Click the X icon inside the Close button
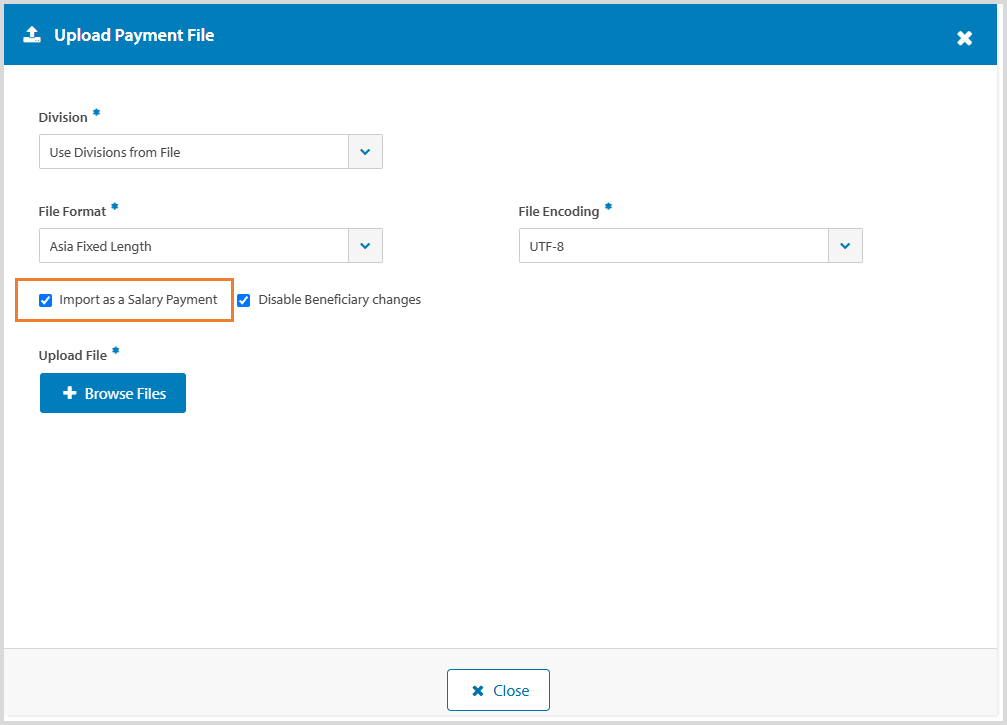 pyautogui.click(x=478, y=691)
